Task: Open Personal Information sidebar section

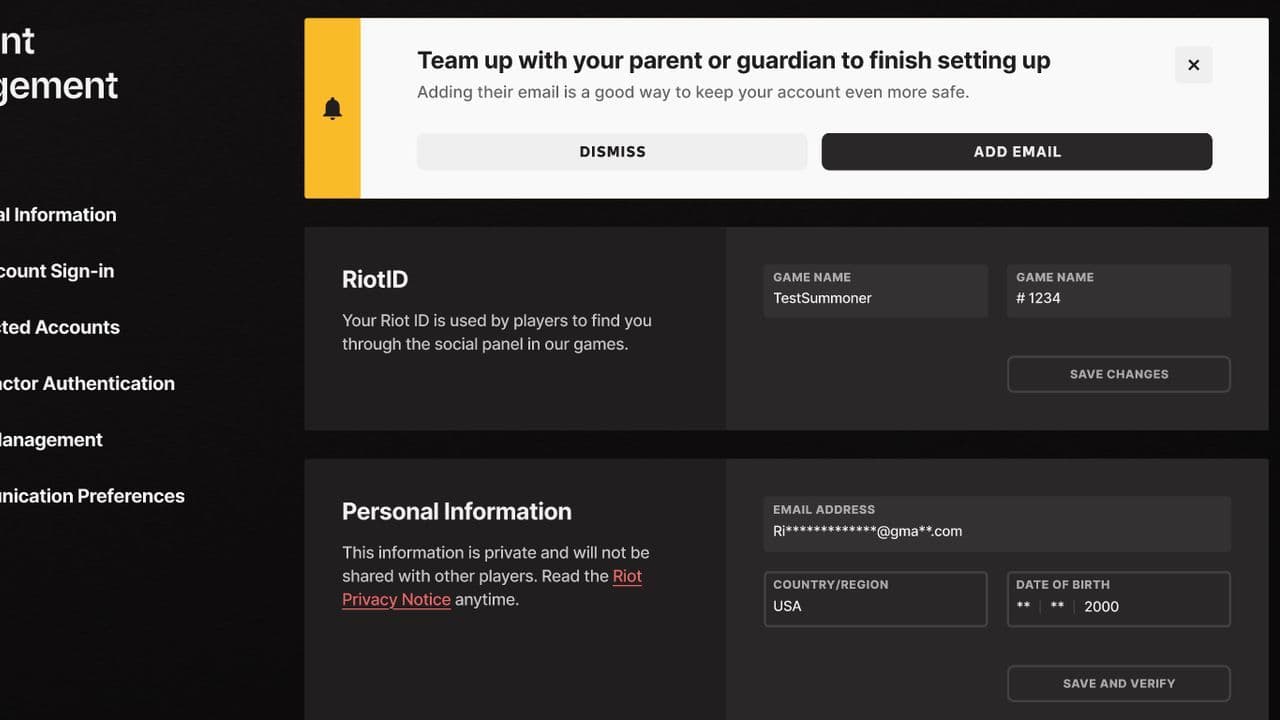Action: [x=58, y=215]
